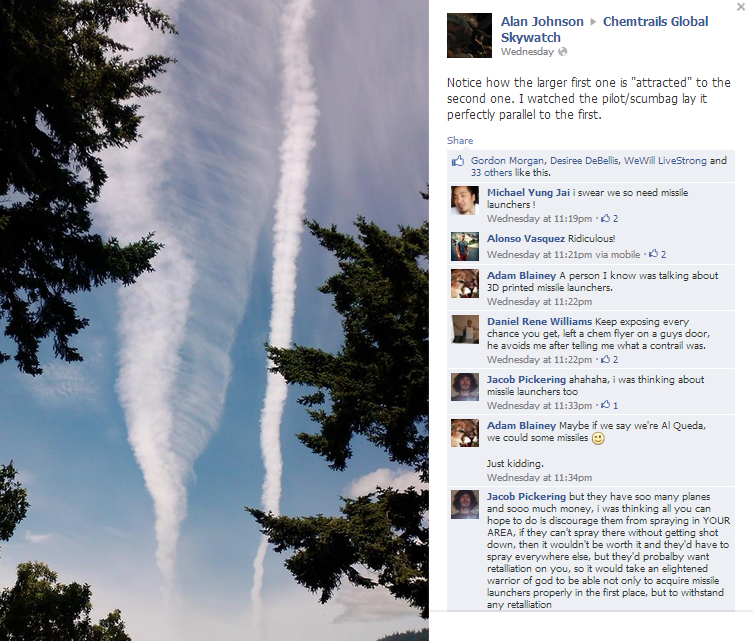753x641 pixels.
Task: Click the Share link under the post
Action: [x=460, y=141]
